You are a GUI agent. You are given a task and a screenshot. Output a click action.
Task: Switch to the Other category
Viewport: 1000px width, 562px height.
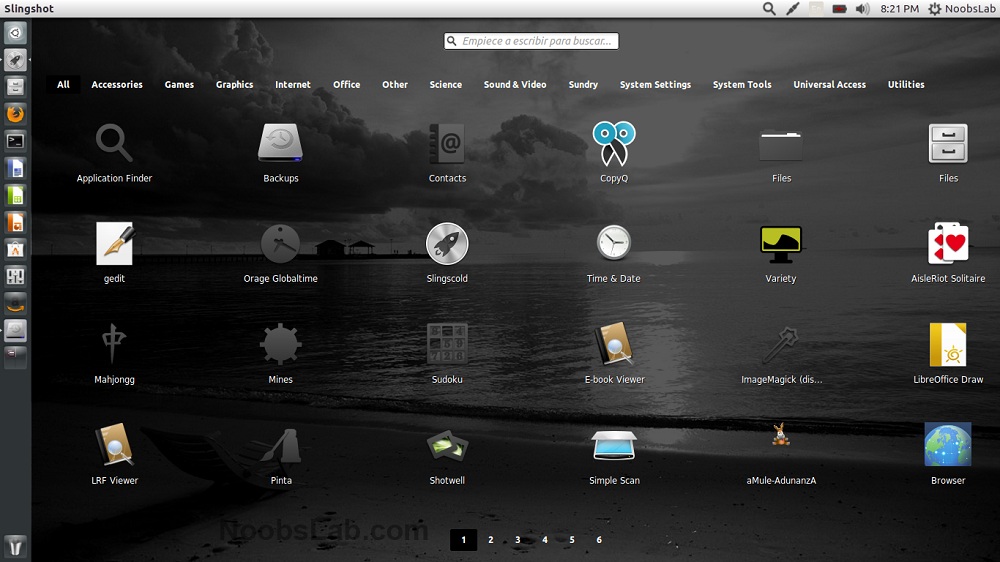[x=395, y=84]
